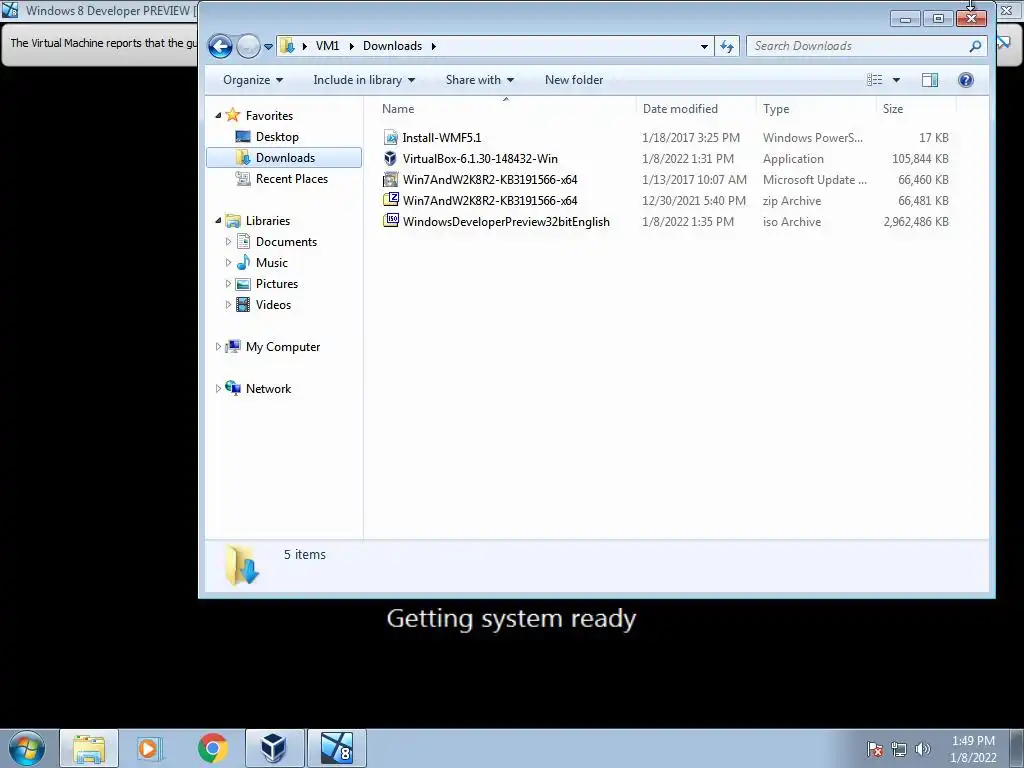Select the WindowsDeveloperPreview32bitEnglish iso icon
Screen dimensions: 1024x768
391,221
